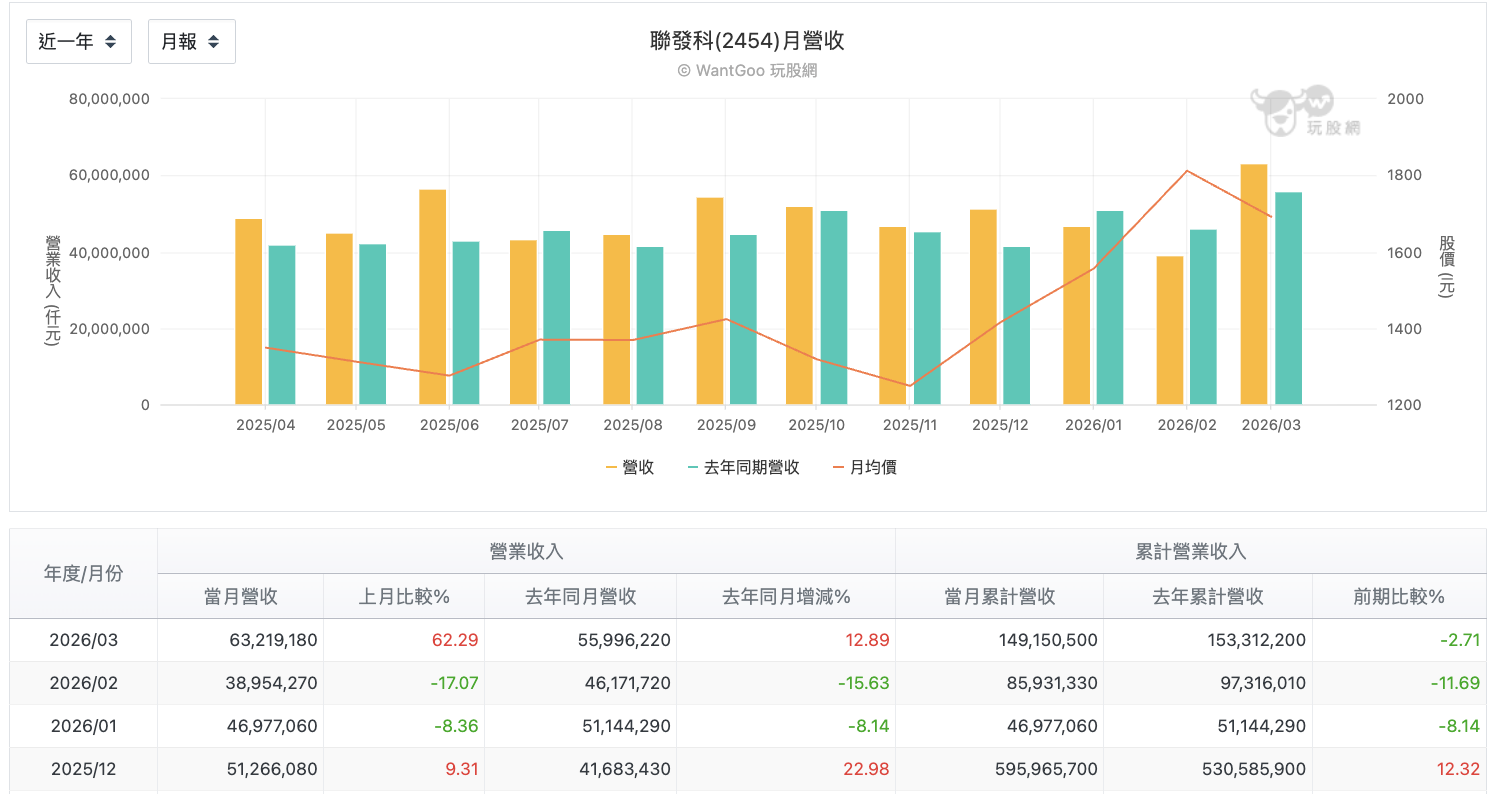
Task: Select the 2026/01 row label
Action: click(x=83, y=726)
